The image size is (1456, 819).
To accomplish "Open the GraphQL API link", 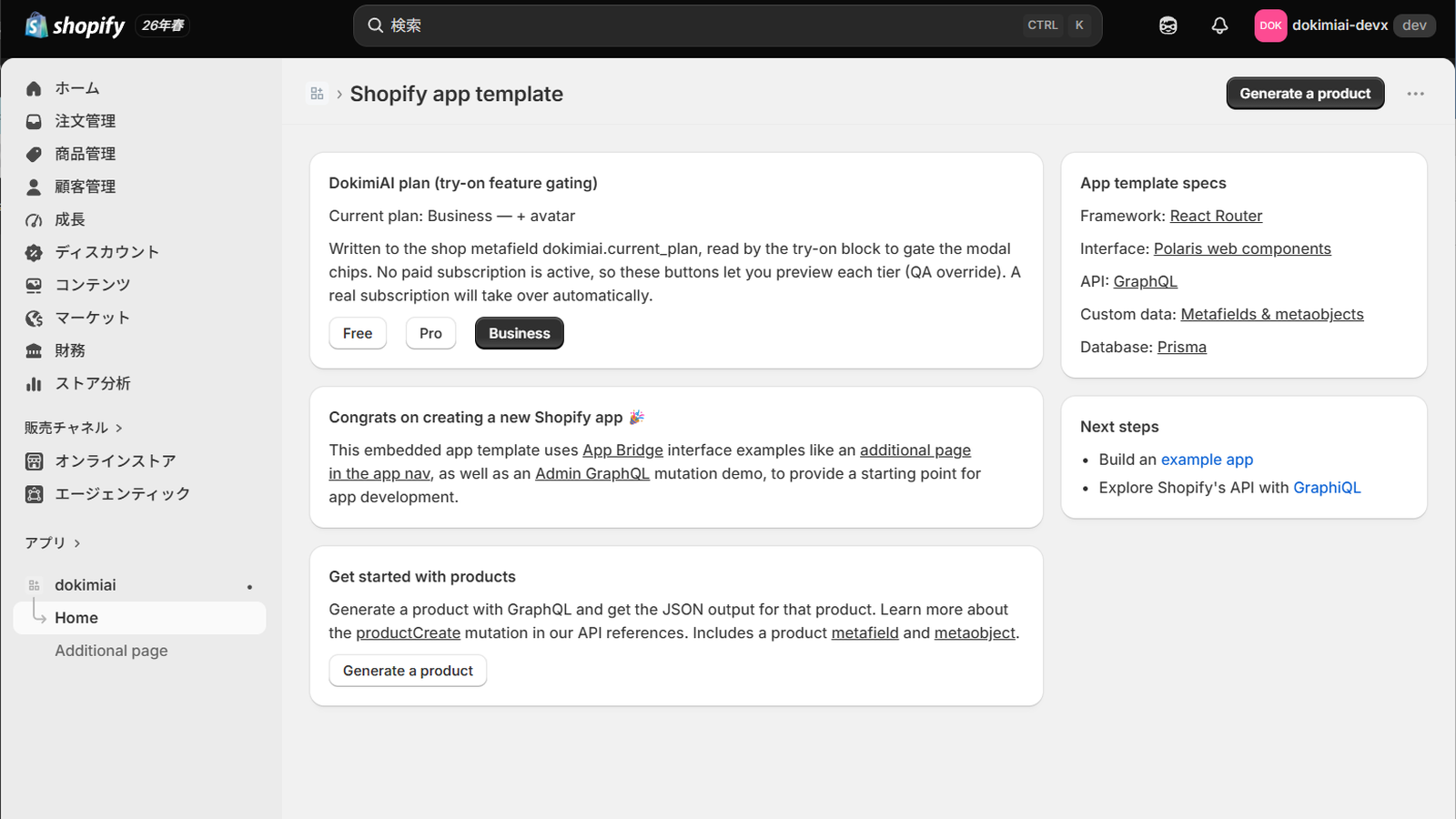I will [1145, 281].
